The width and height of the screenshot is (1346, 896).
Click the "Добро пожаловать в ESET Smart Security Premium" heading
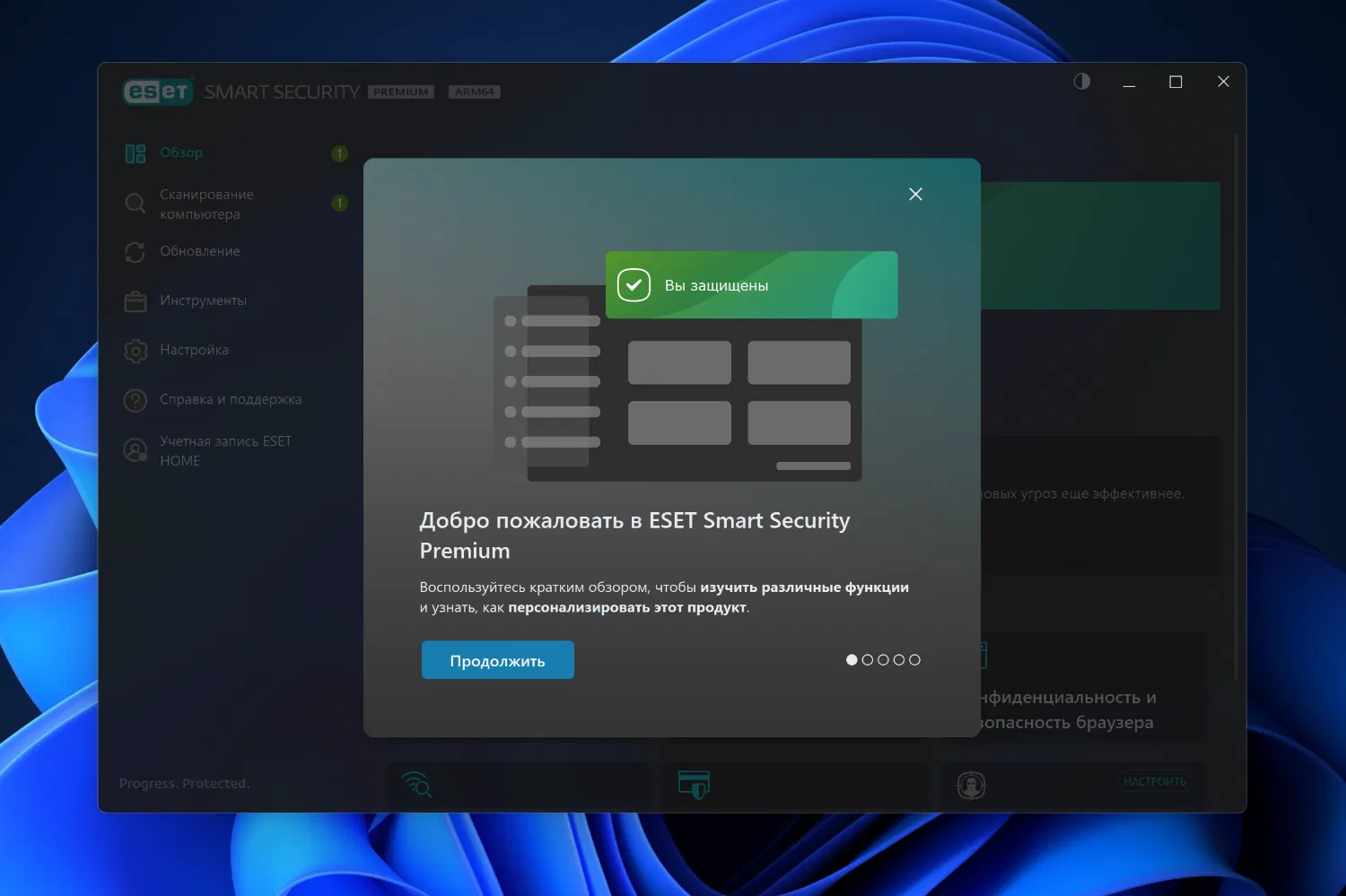[x=634, y=535]
